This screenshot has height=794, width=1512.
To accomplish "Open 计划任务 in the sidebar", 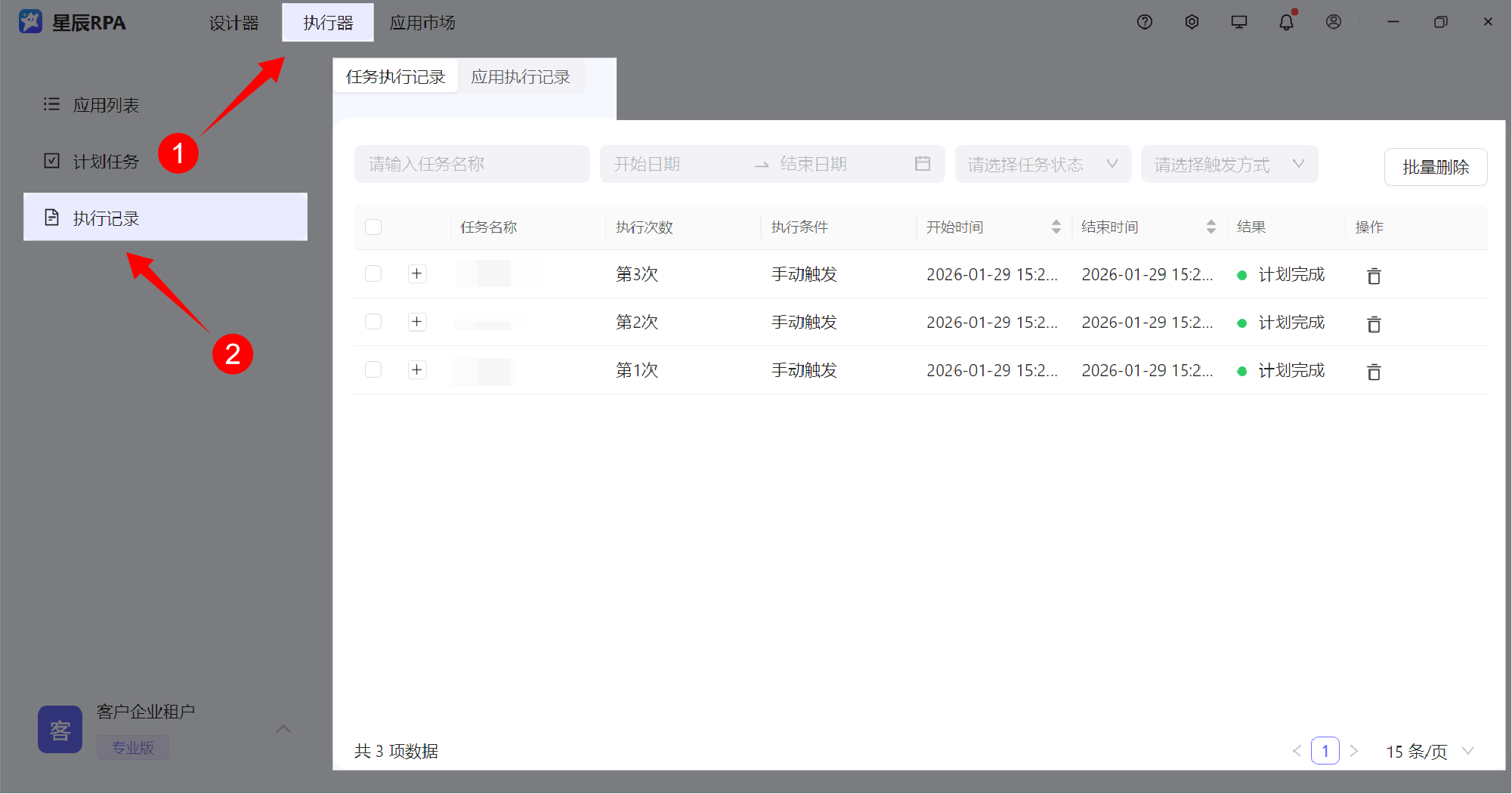I will pyautogui.click(x=106, y=162).
